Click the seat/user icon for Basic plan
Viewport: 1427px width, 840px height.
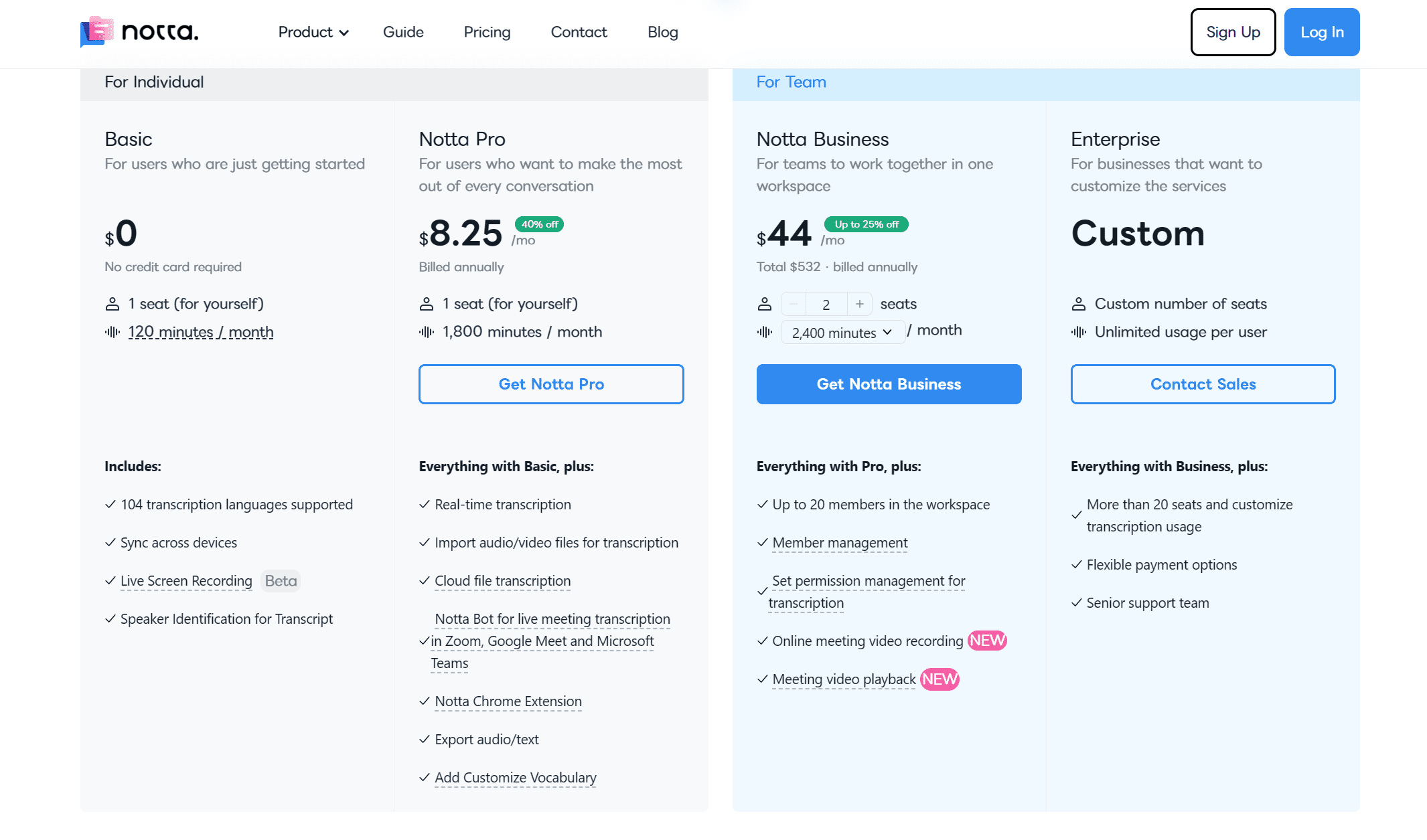[x=112, y=303]
